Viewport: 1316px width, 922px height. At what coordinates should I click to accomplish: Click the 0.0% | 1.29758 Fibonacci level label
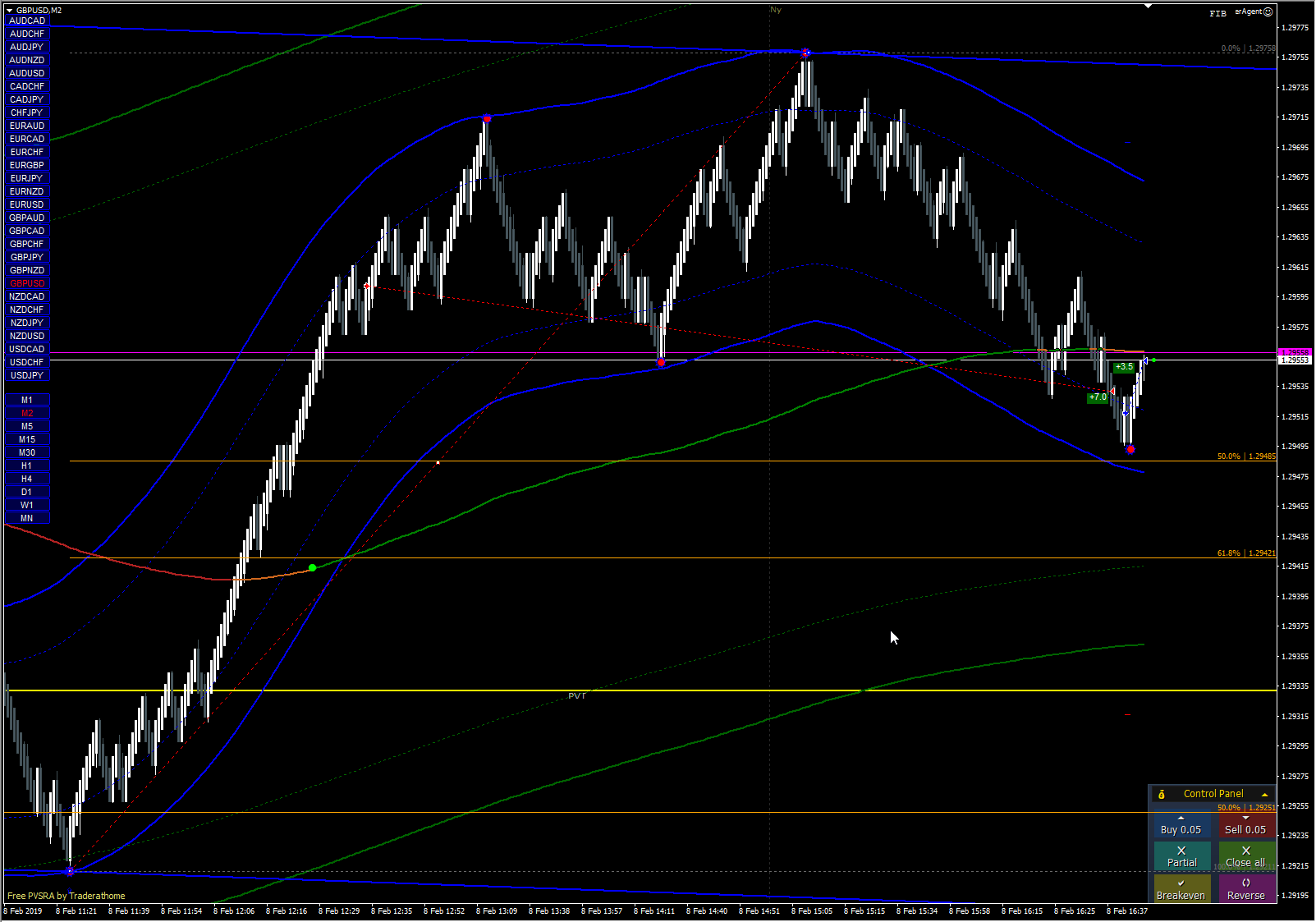click(1249, 48)
